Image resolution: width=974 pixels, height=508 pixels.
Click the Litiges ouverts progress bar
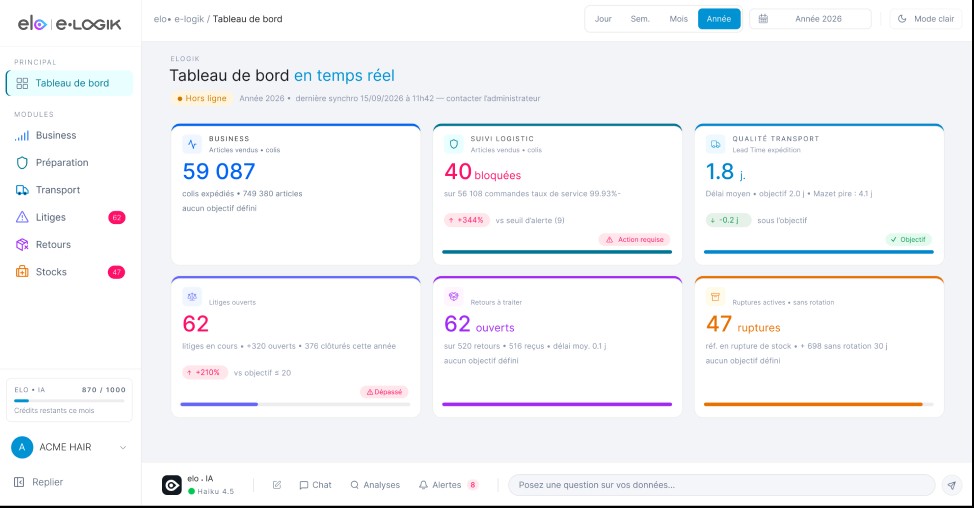click(x=295, y=404)
